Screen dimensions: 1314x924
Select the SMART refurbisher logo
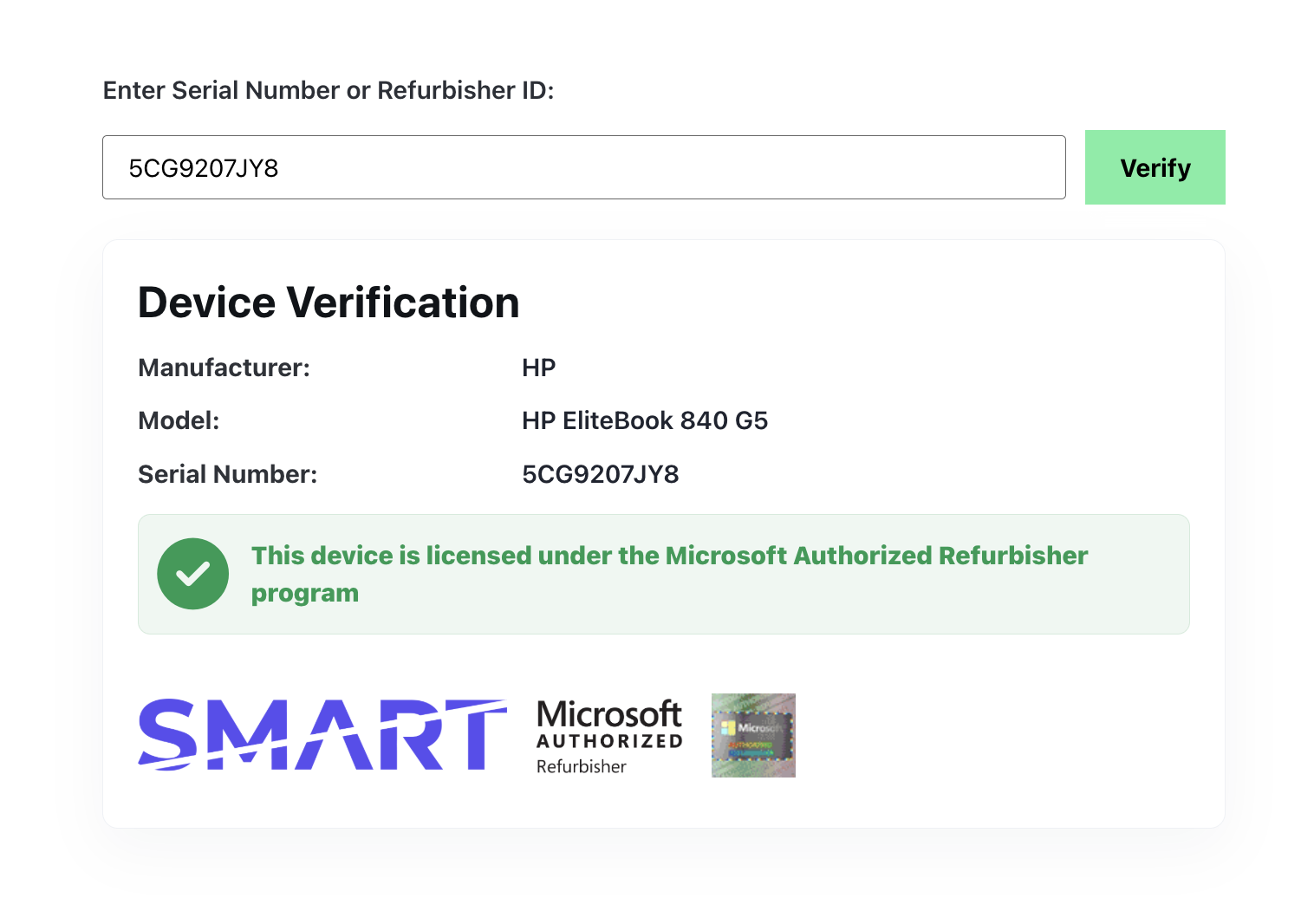pyautogui.click(x=322, y=735)
